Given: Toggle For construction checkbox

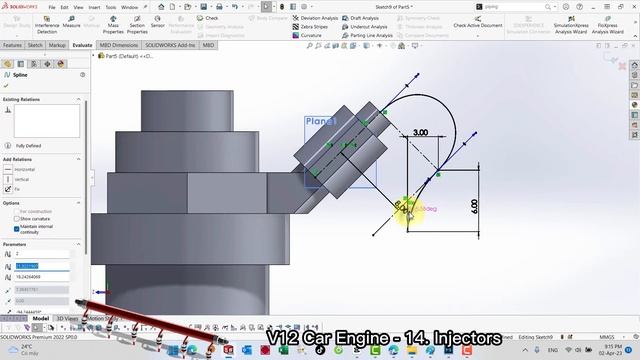Looking at the screenshot, I should click(17, 211).
